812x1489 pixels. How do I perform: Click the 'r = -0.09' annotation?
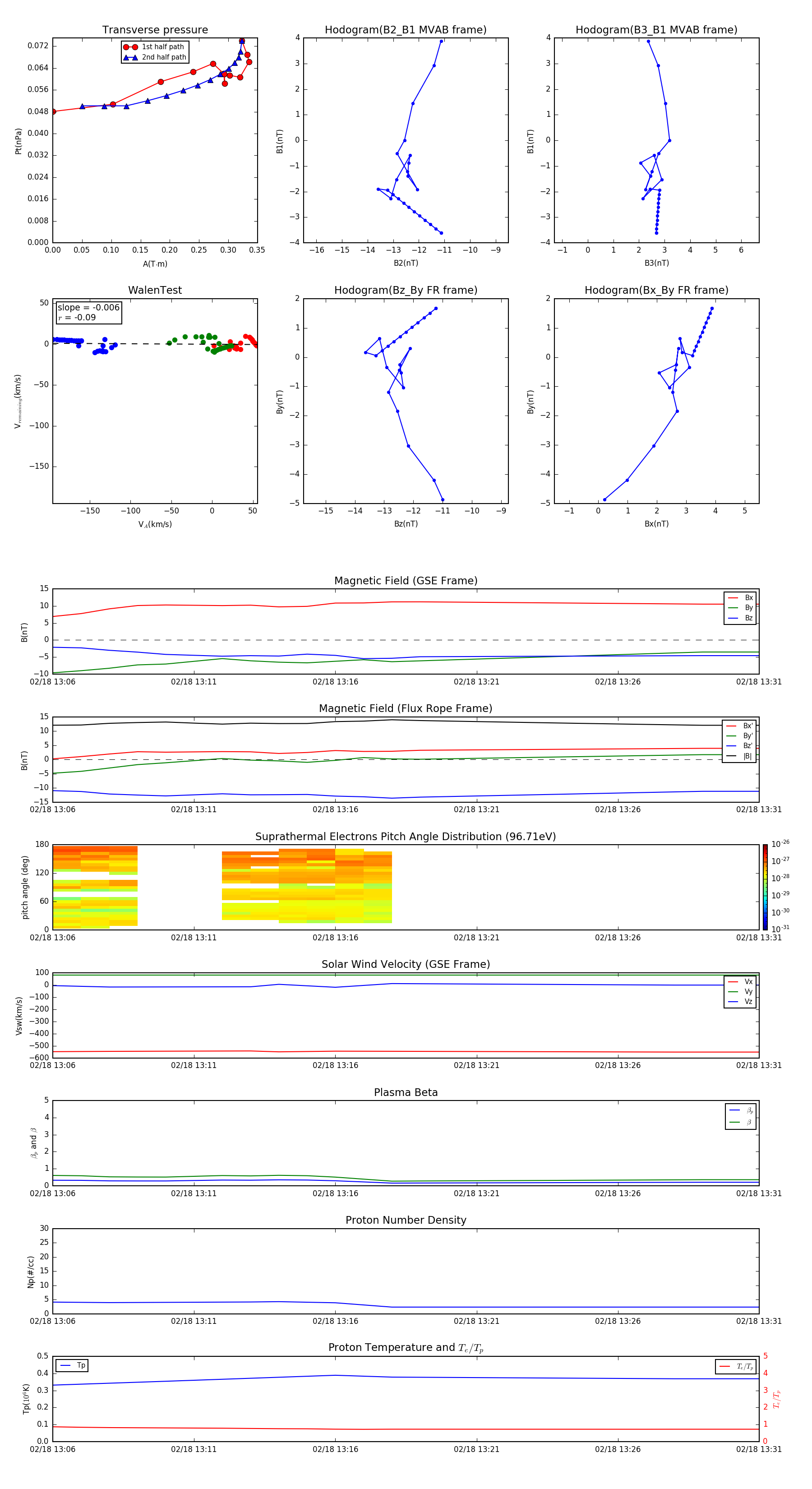[77, 317]
